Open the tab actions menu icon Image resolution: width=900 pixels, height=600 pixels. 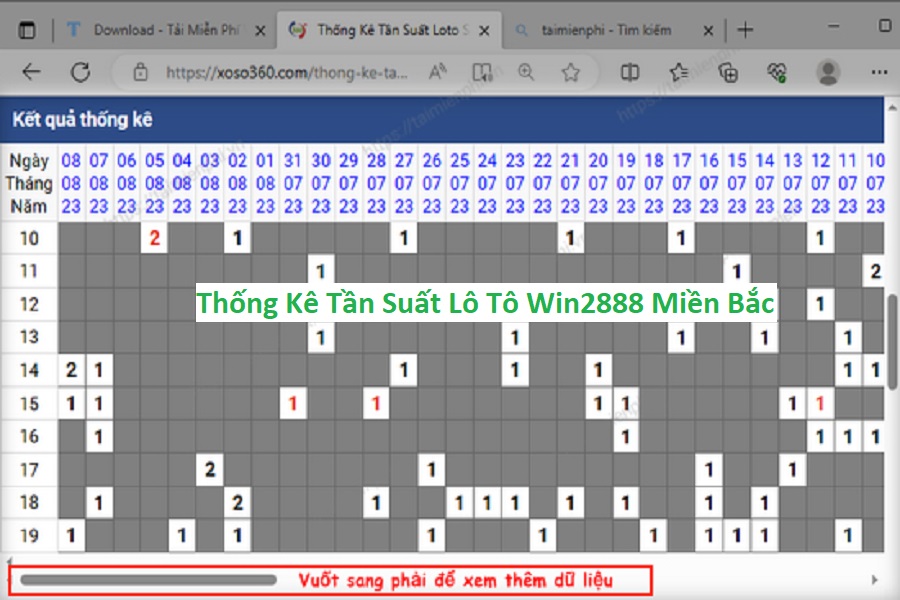[27, 30]
